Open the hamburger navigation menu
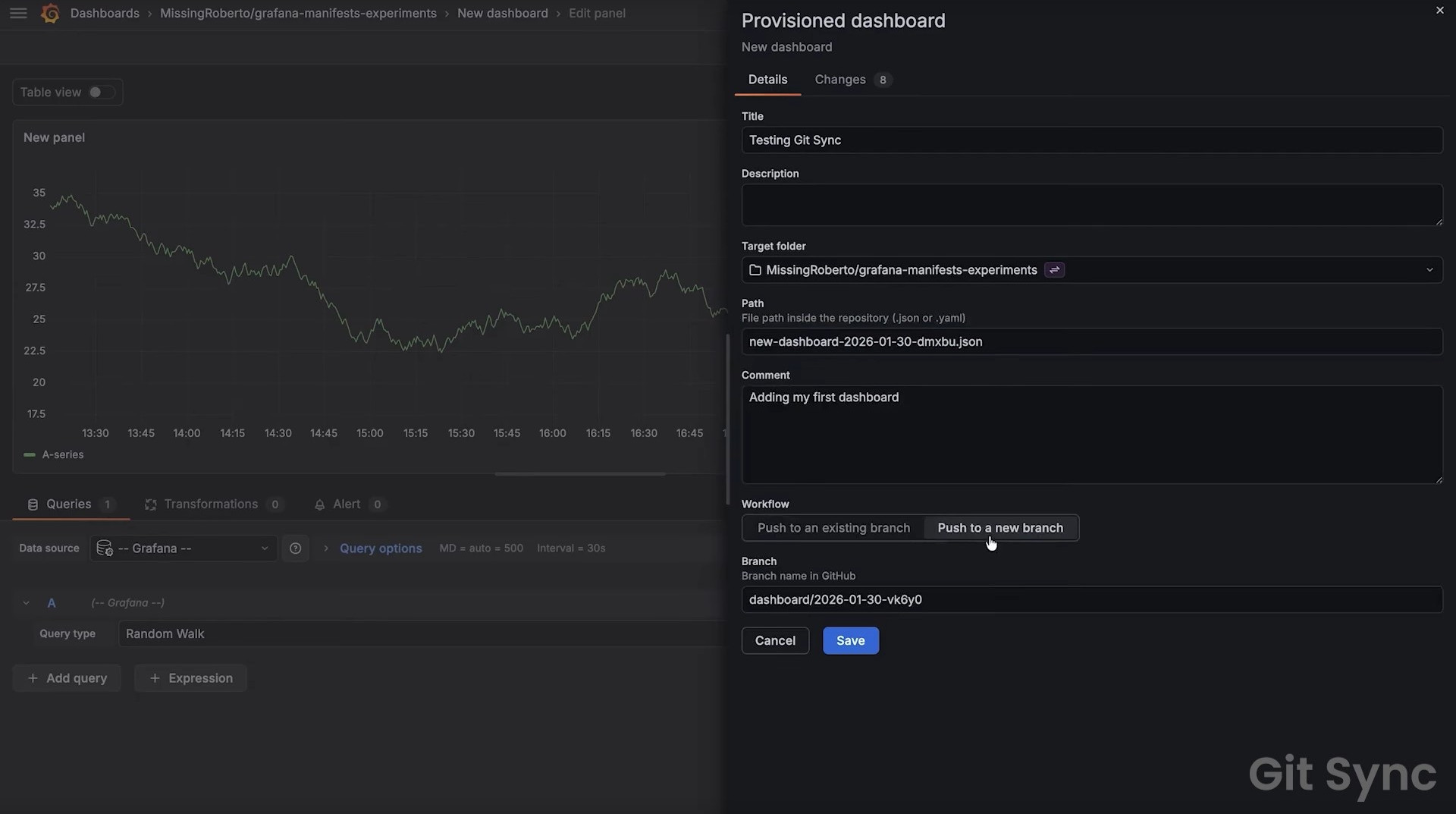The width and height of the screenshot is (1456, 814). pos(18,14)
